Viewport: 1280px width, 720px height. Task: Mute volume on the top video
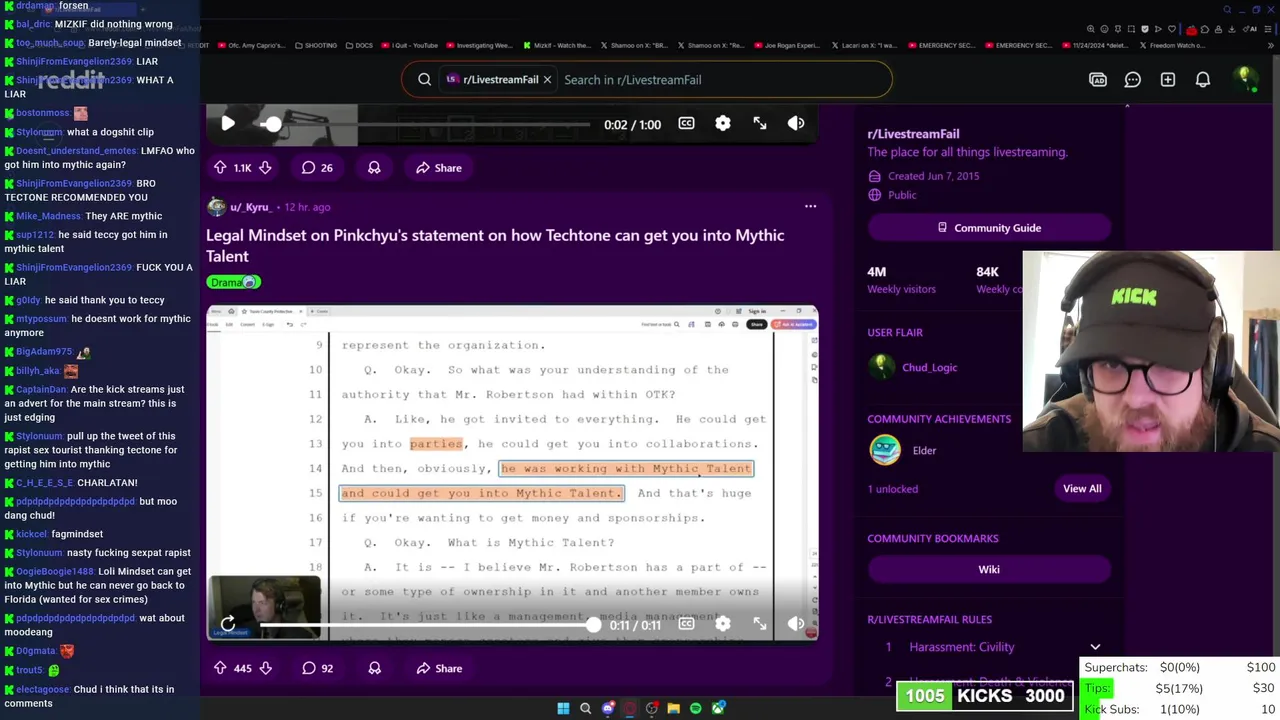[x=796, y=124]
